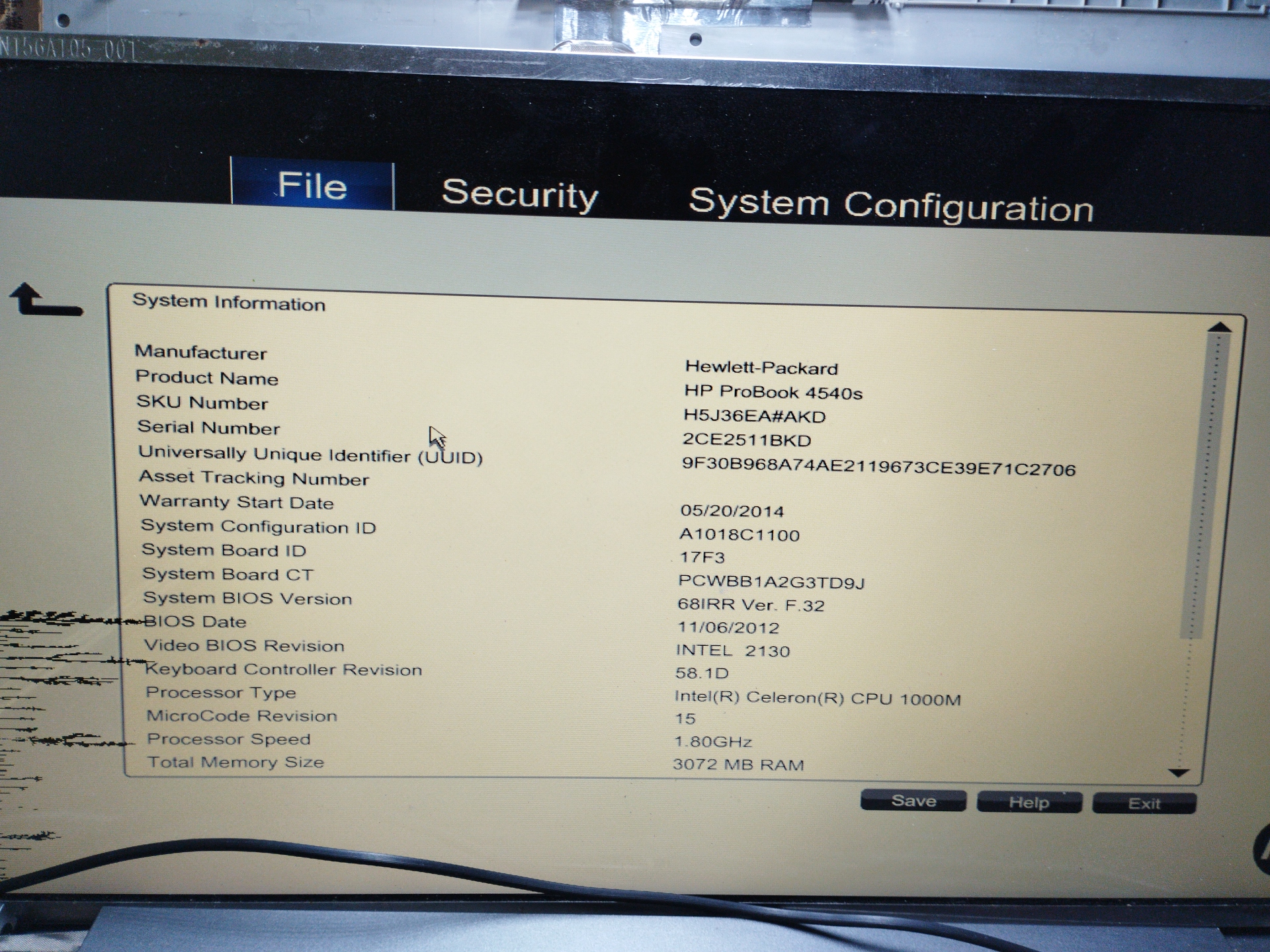The height and width of the screenshot is (952, 1270).
Task: Click the speed value 1.80GHz
Action: click(x=713, y=742)
